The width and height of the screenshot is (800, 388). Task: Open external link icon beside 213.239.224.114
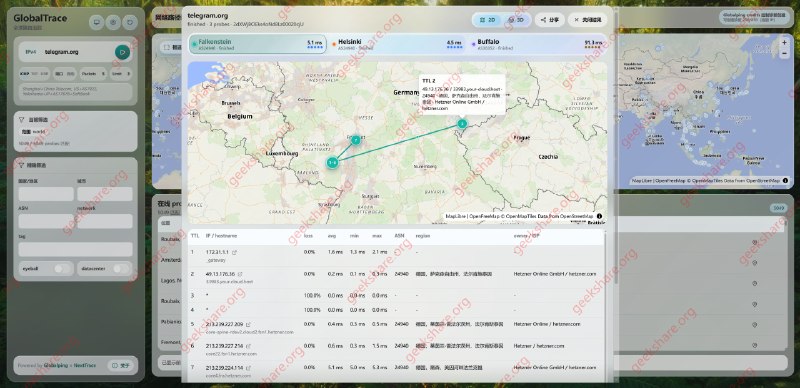tap(248, 368)
